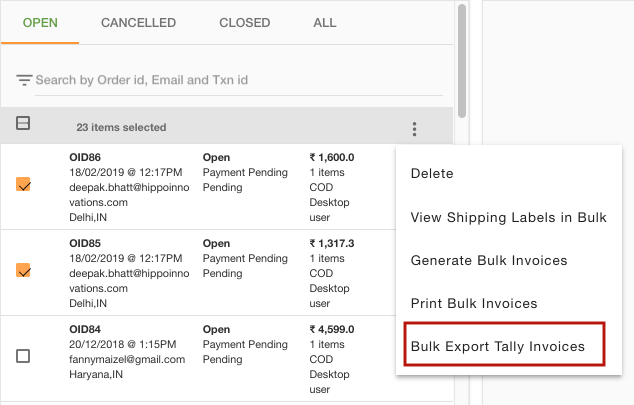Uncheck the OID86 order checkbox
The image size is (634, 405).
[x=23, y=184]
